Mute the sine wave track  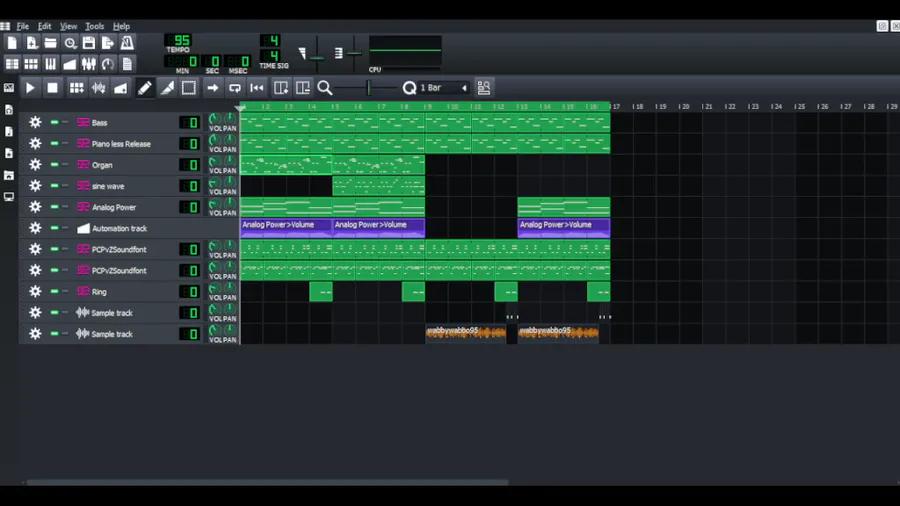55,186
